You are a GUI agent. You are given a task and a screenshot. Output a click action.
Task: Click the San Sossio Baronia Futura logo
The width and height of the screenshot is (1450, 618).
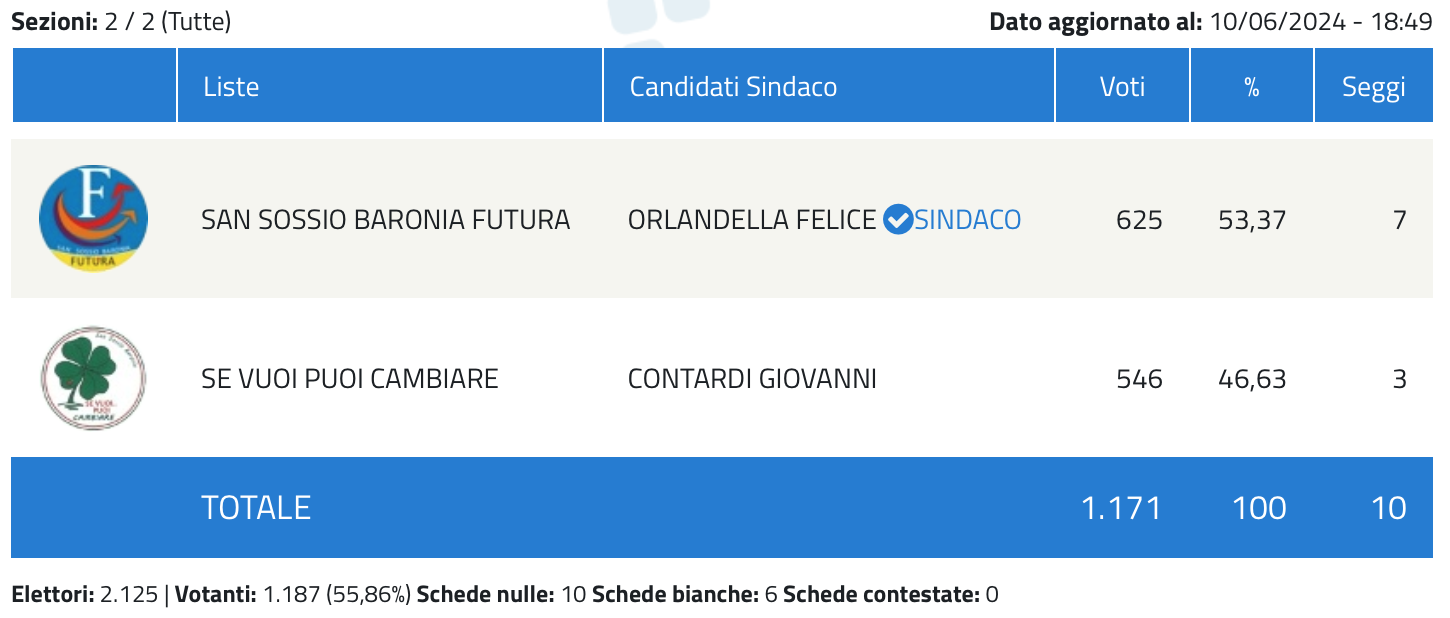[93, 218]
